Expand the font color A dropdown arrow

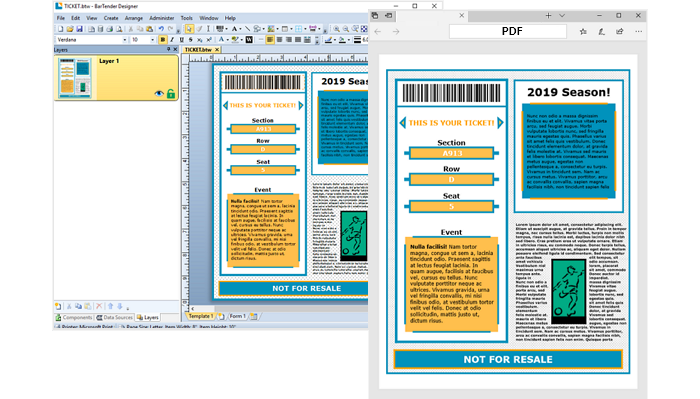(x=228, y=40)
